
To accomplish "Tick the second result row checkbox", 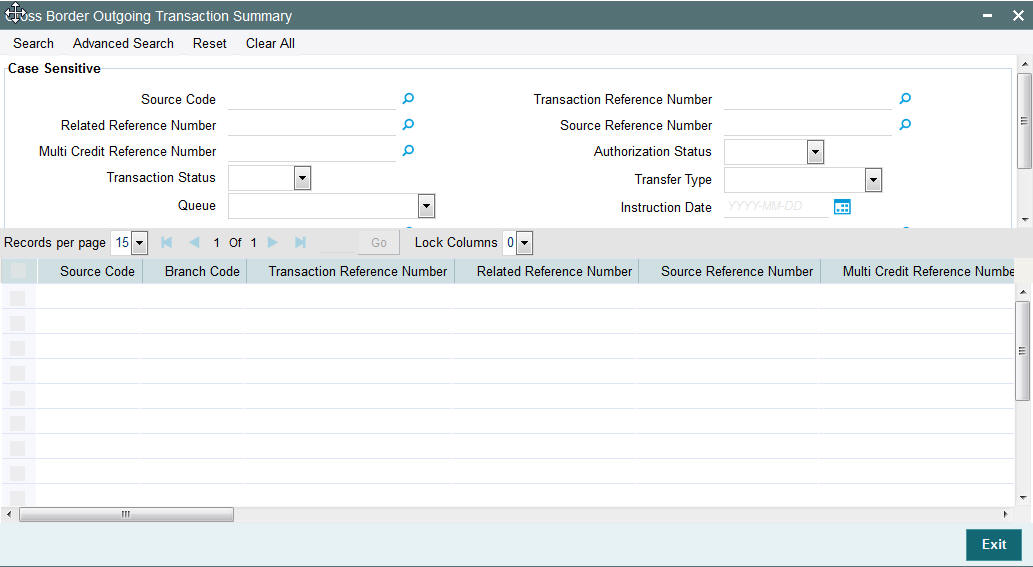I will pos(18,323).
